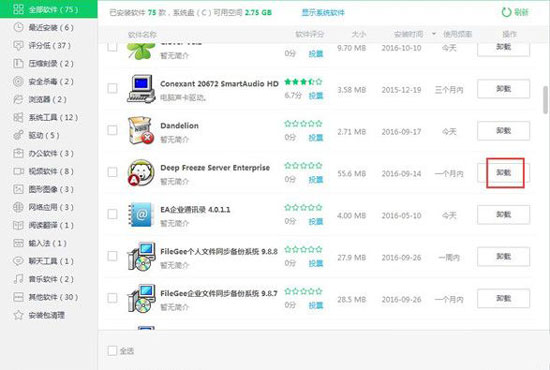Click the 投票 link for Deep Freeze Server
This screenshot has width=550, height=370.
click(x=316, y=180)
